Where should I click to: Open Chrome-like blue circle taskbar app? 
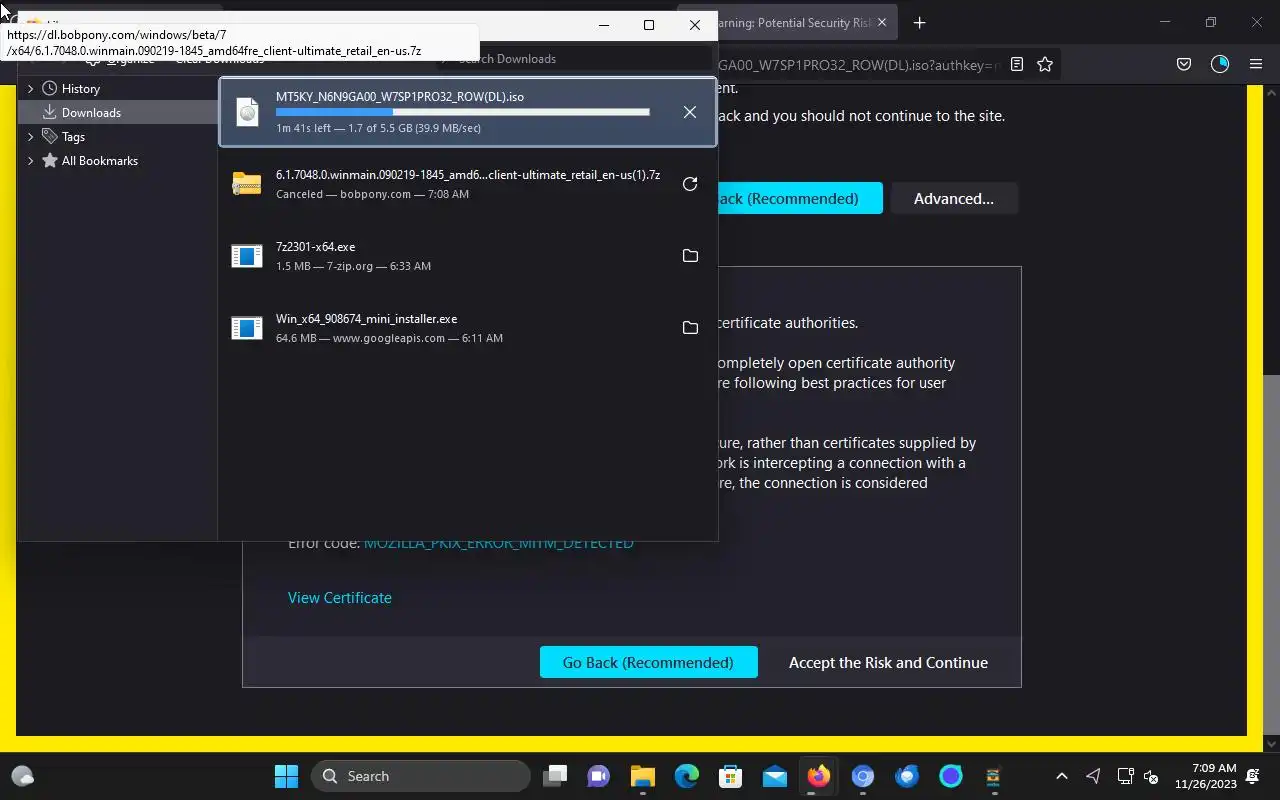point(863,776)
